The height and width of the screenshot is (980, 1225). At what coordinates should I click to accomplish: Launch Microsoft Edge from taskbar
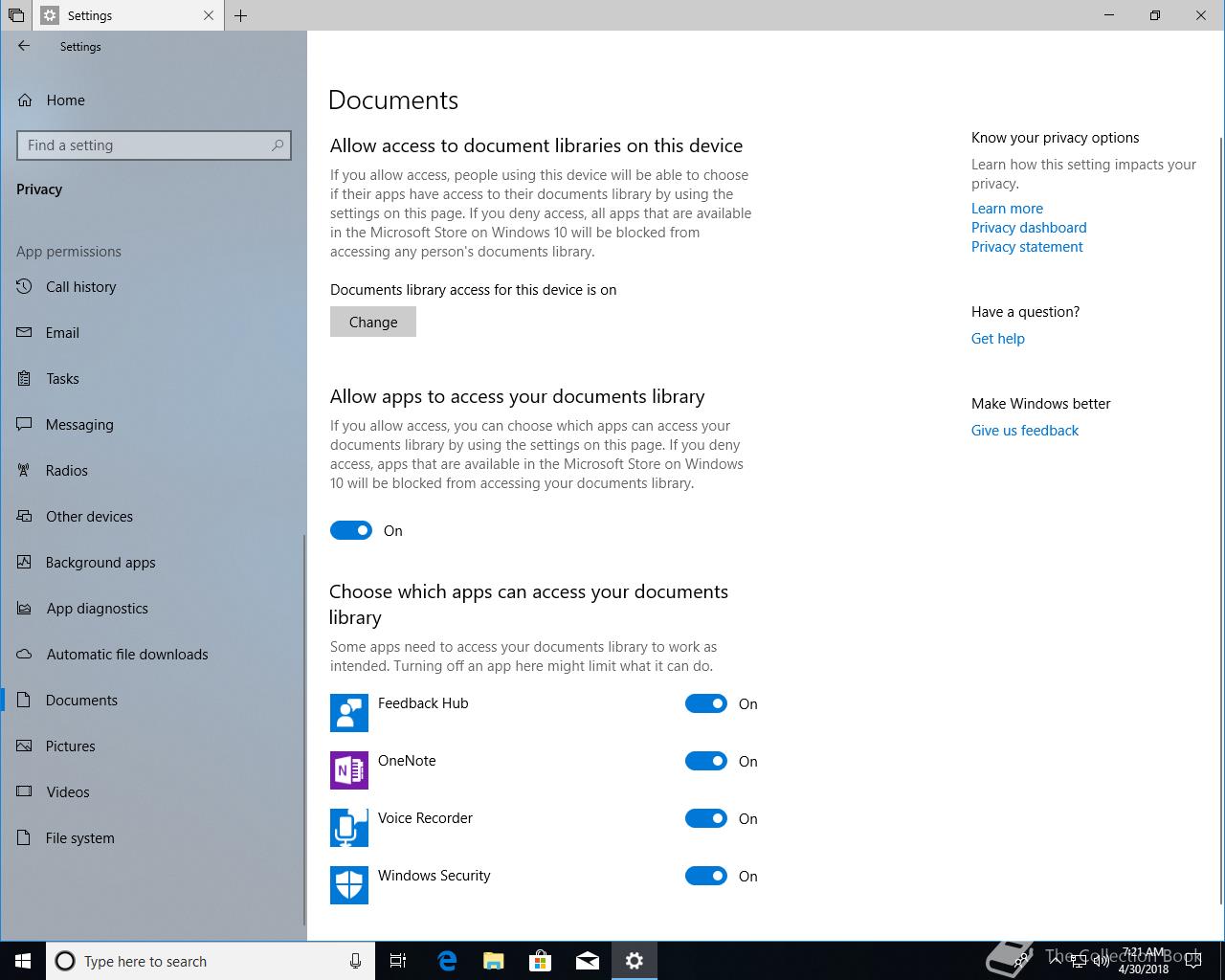(x=447, y=961)
